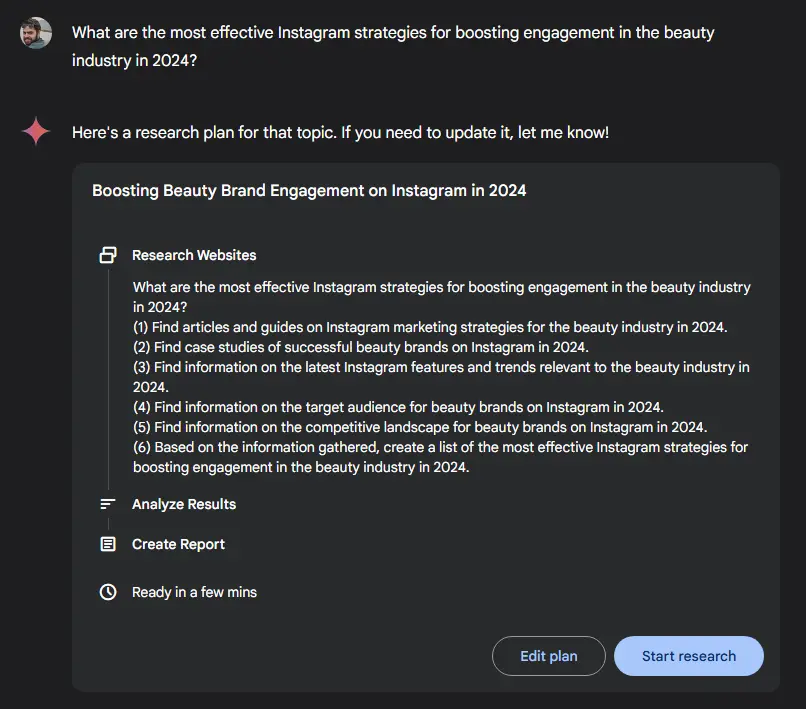Expand the Create Report step
This screenshot has height=709, width=806.
(178, 544)
